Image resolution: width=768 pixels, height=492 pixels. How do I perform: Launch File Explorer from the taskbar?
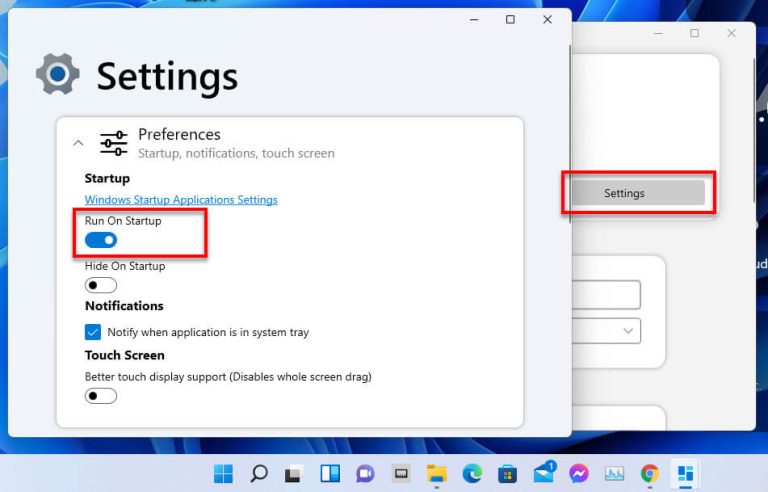436,473
